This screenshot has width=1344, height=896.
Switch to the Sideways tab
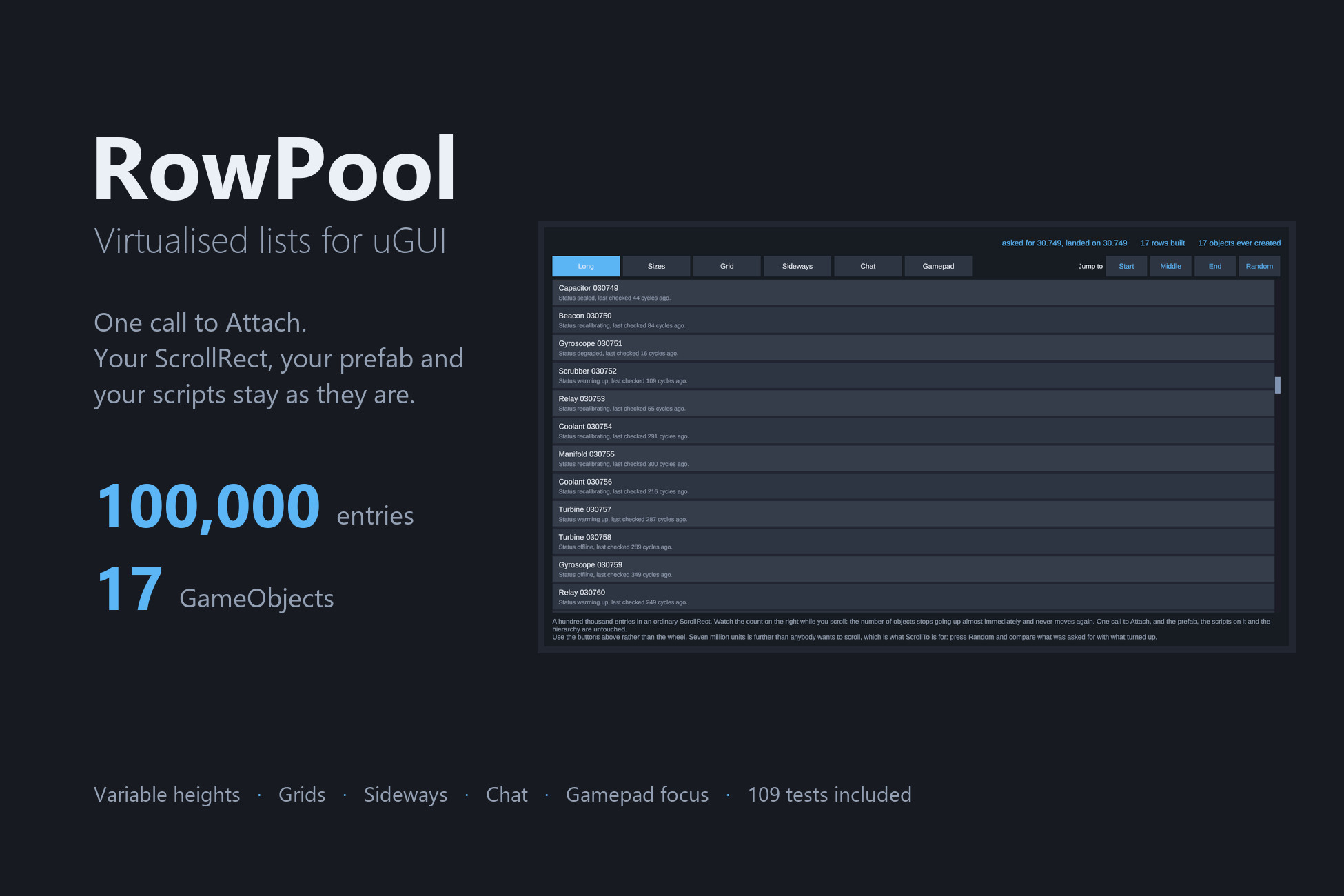coord(797,266)
